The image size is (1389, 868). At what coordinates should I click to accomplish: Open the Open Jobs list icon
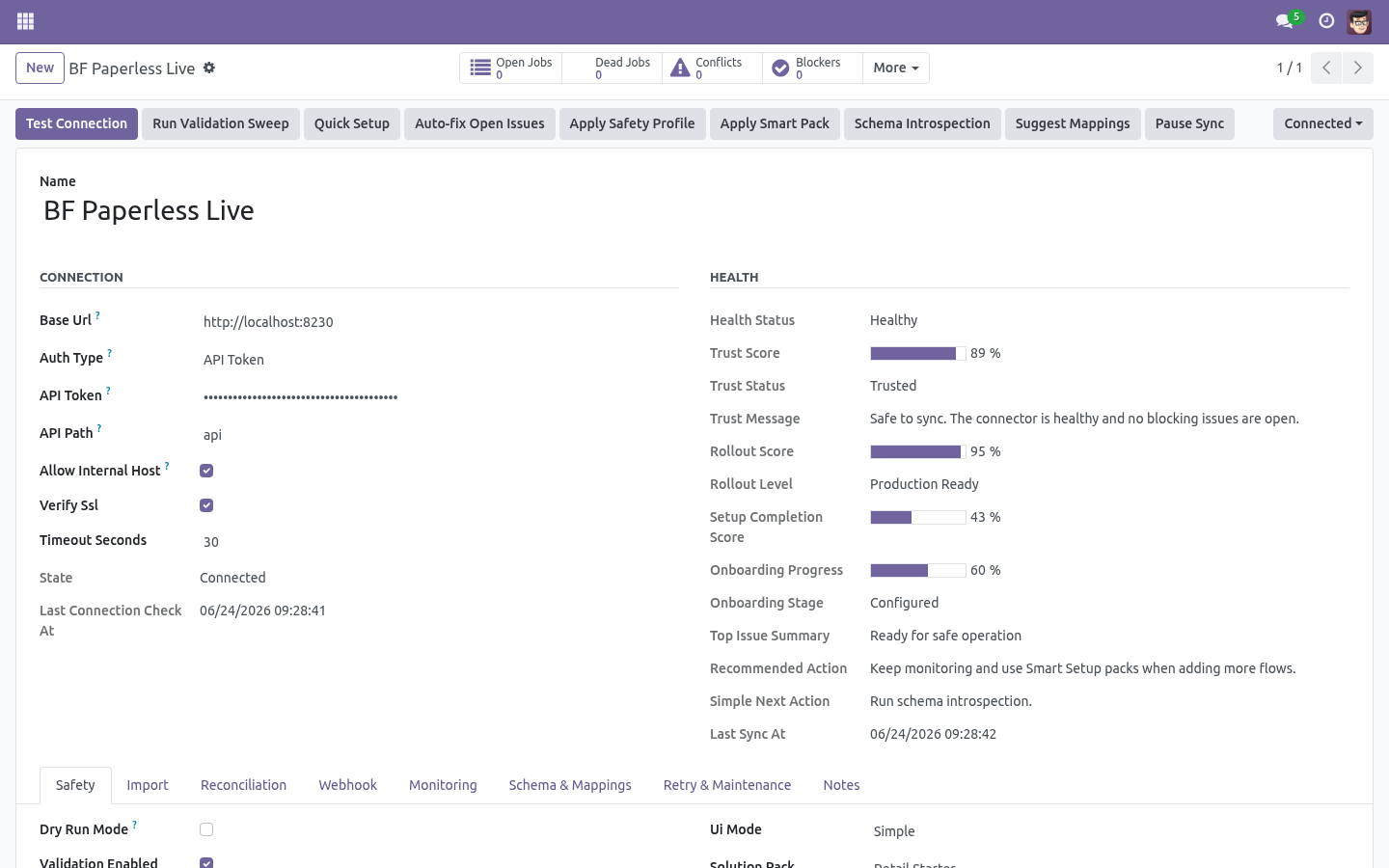click(x=480, y=68)
